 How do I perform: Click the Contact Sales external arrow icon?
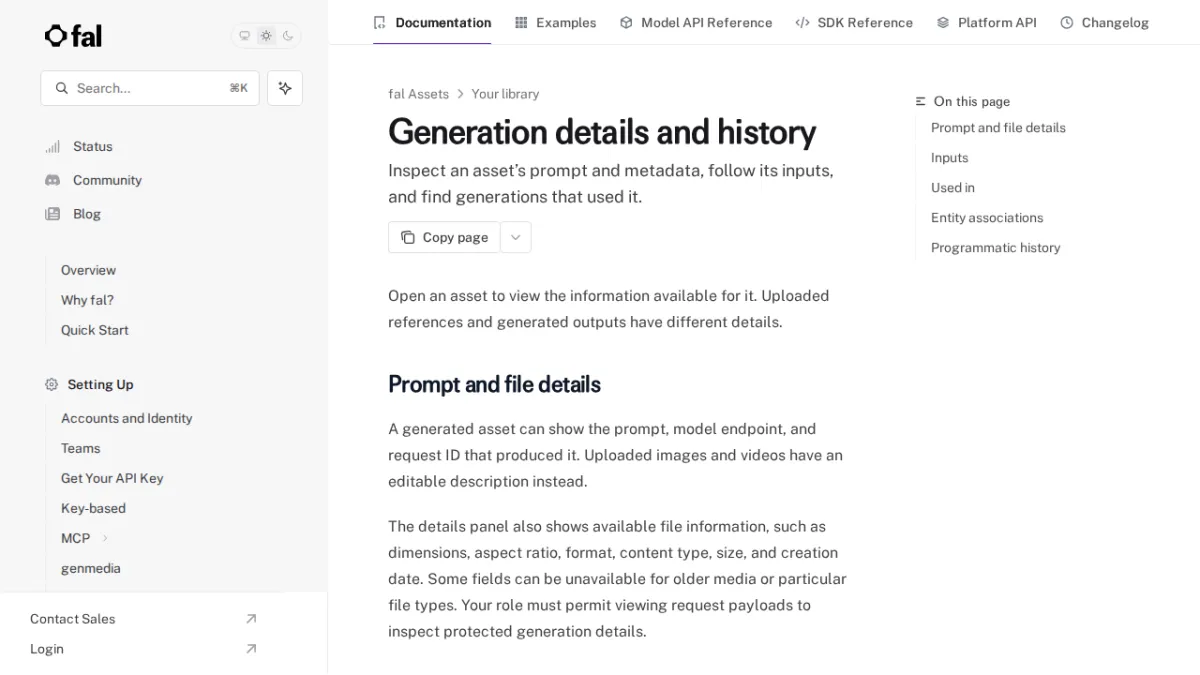(251, 619)
